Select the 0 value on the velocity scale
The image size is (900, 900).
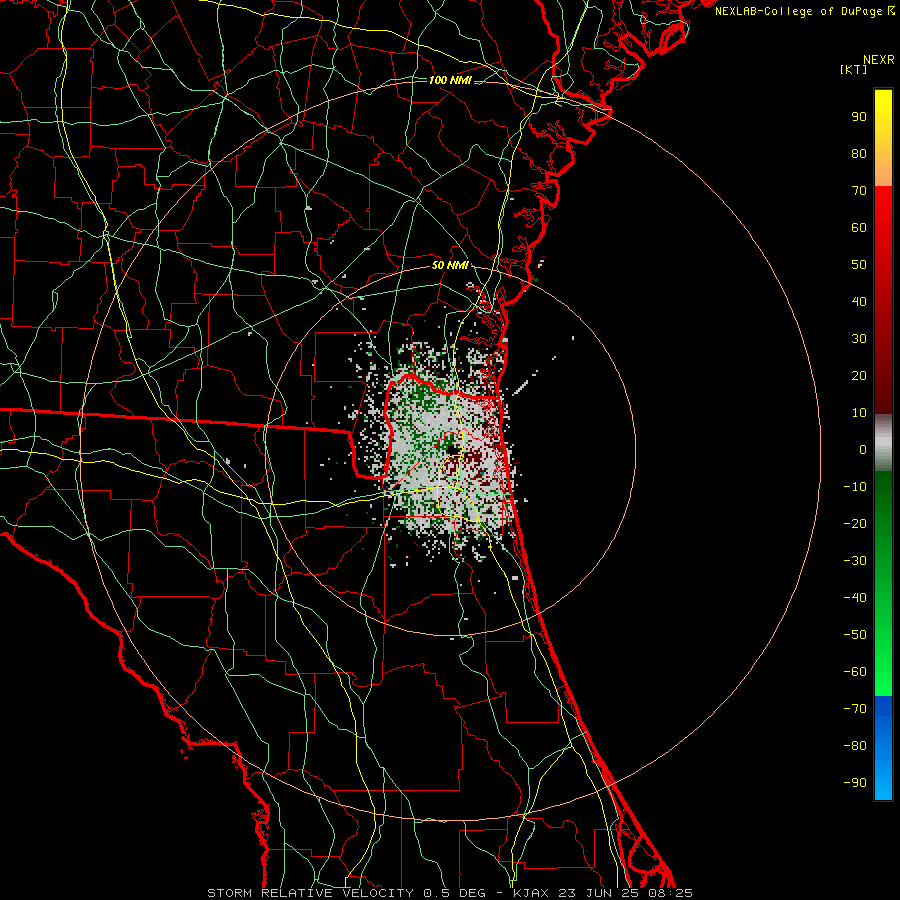click(863, 450)
